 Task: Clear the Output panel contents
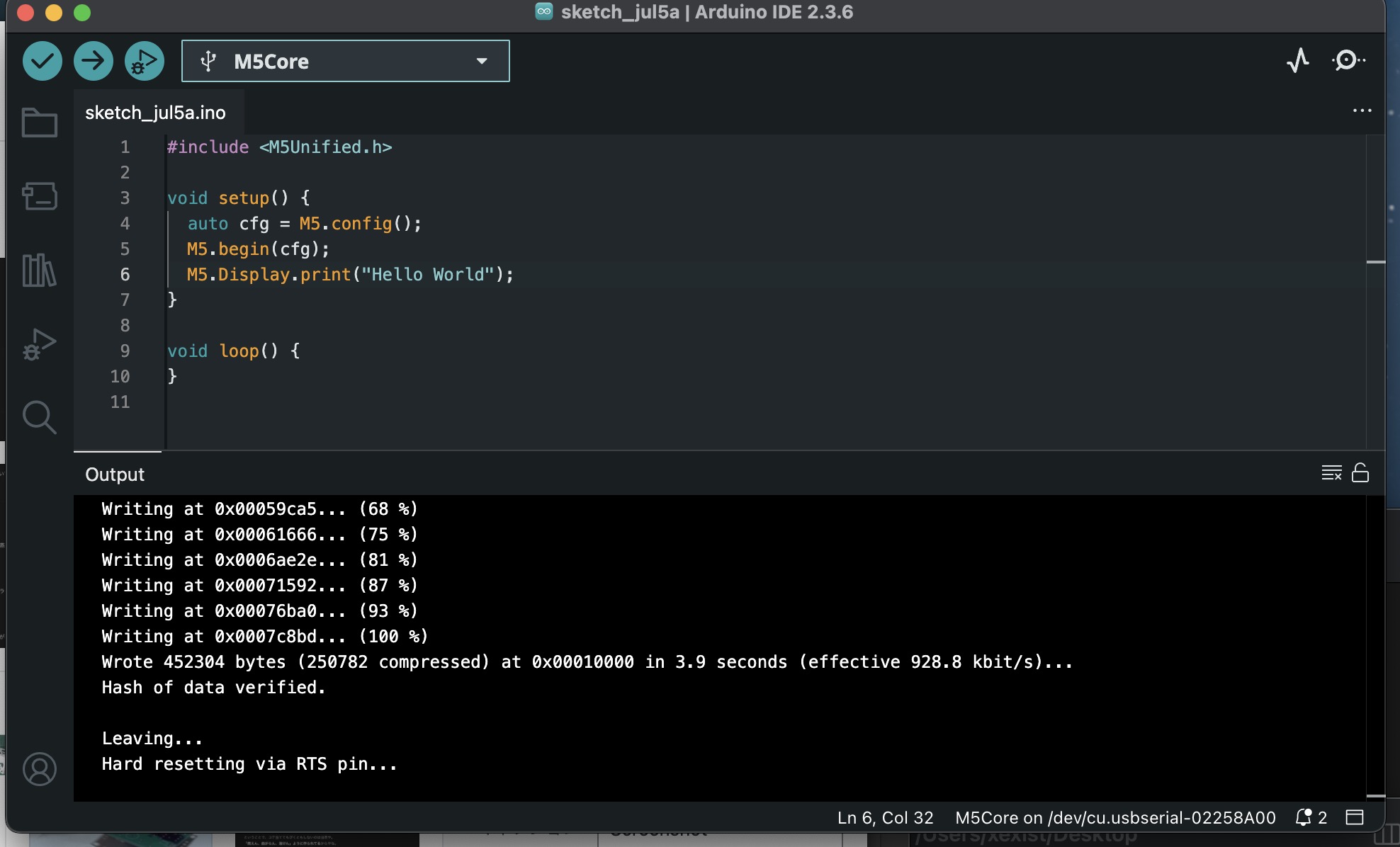pyautogui.click(x=1331, y=473)
